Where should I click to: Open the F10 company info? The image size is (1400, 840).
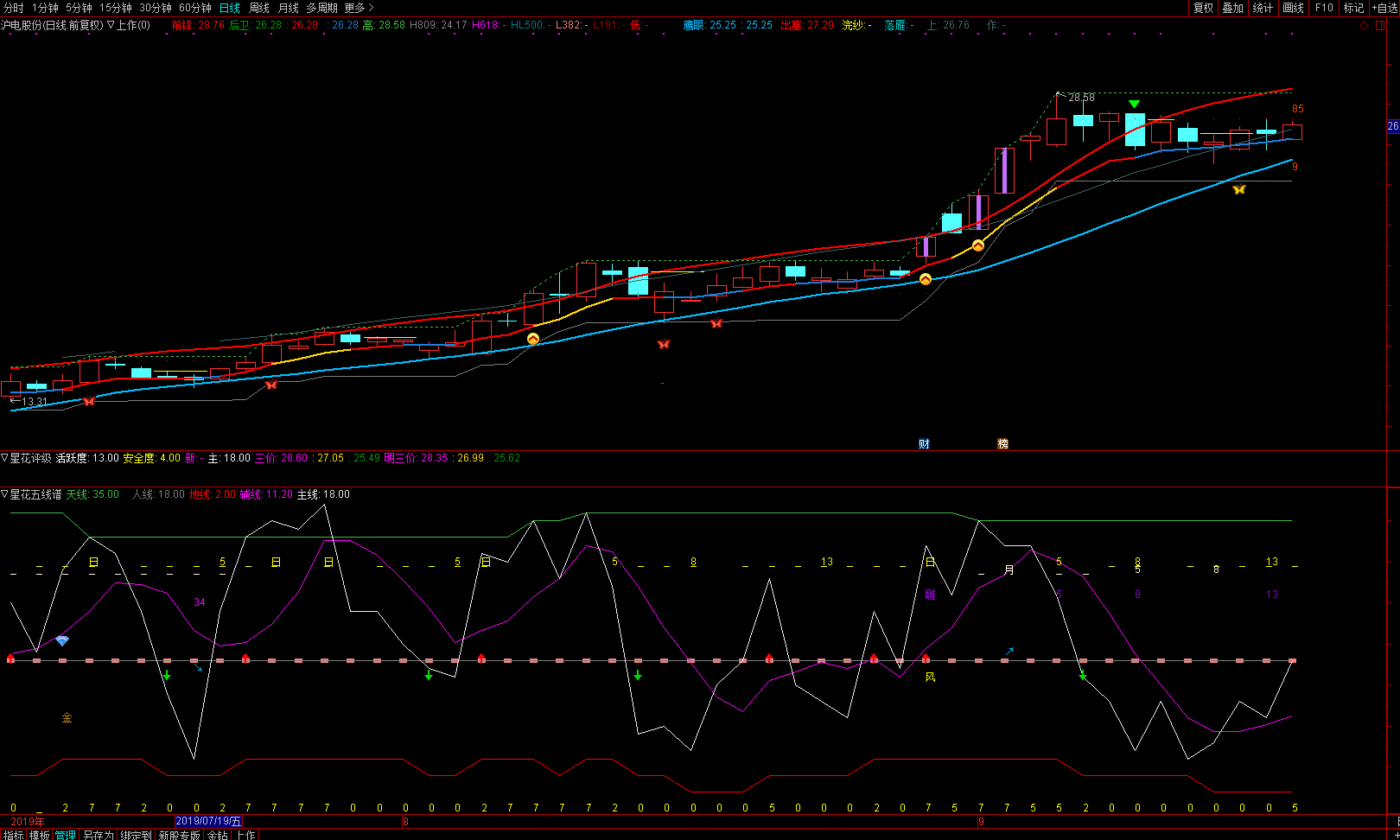[1324, 8]
